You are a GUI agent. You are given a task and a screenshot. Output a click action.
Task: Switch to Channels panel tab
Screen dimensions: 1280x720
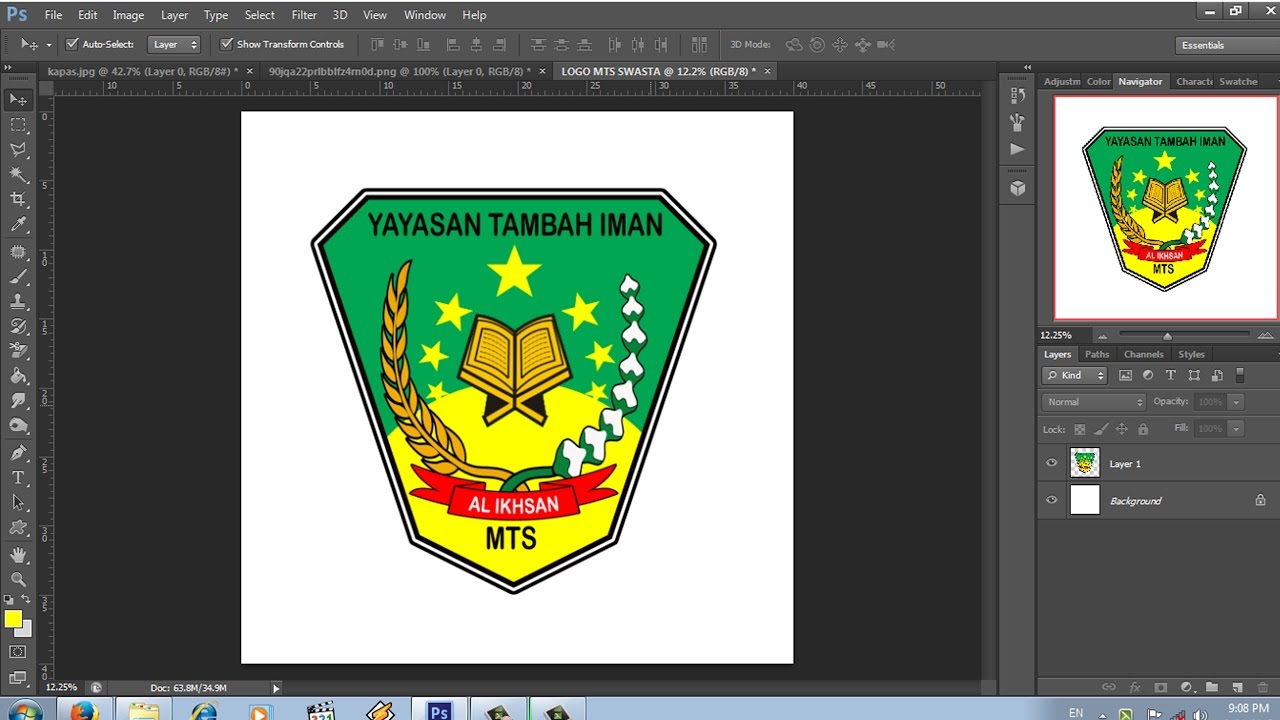1143,354
